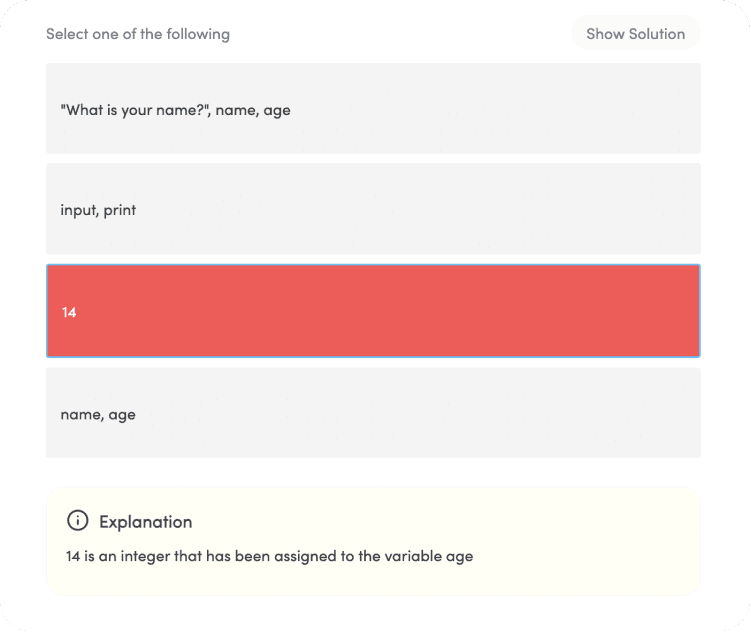This screenshot has width=751, height=632.
Task: Pick the "name, age" answer option
Action: point(373,413)
